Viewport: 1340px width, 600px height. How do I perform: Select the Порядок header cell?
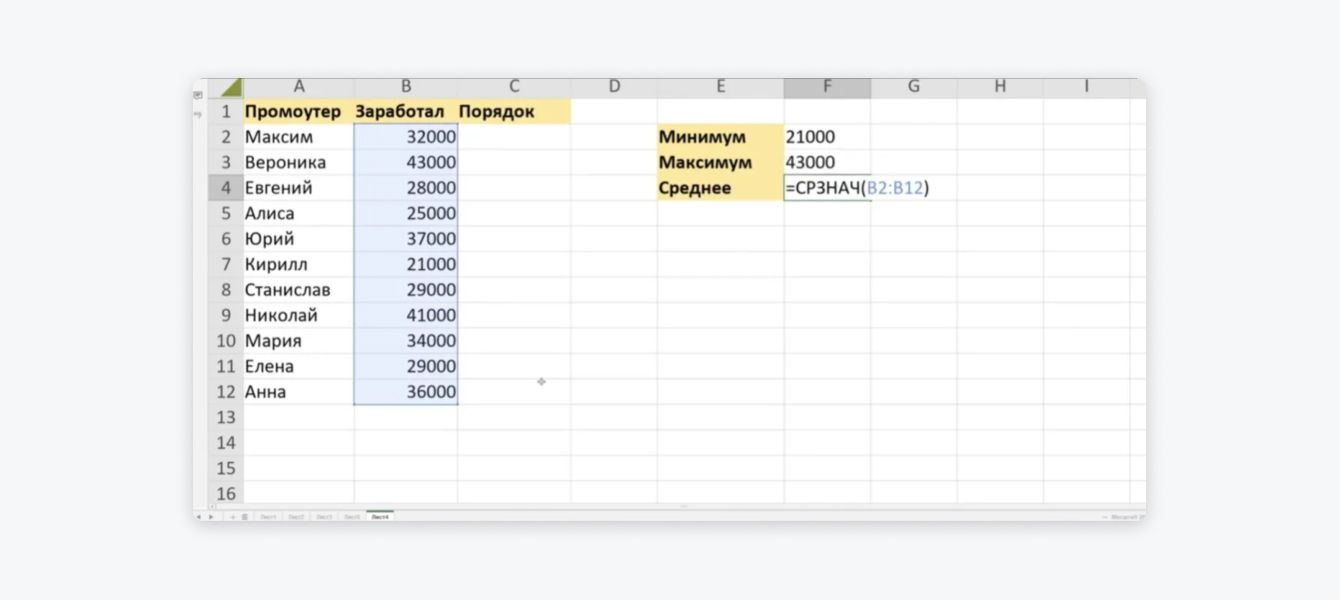513,112
